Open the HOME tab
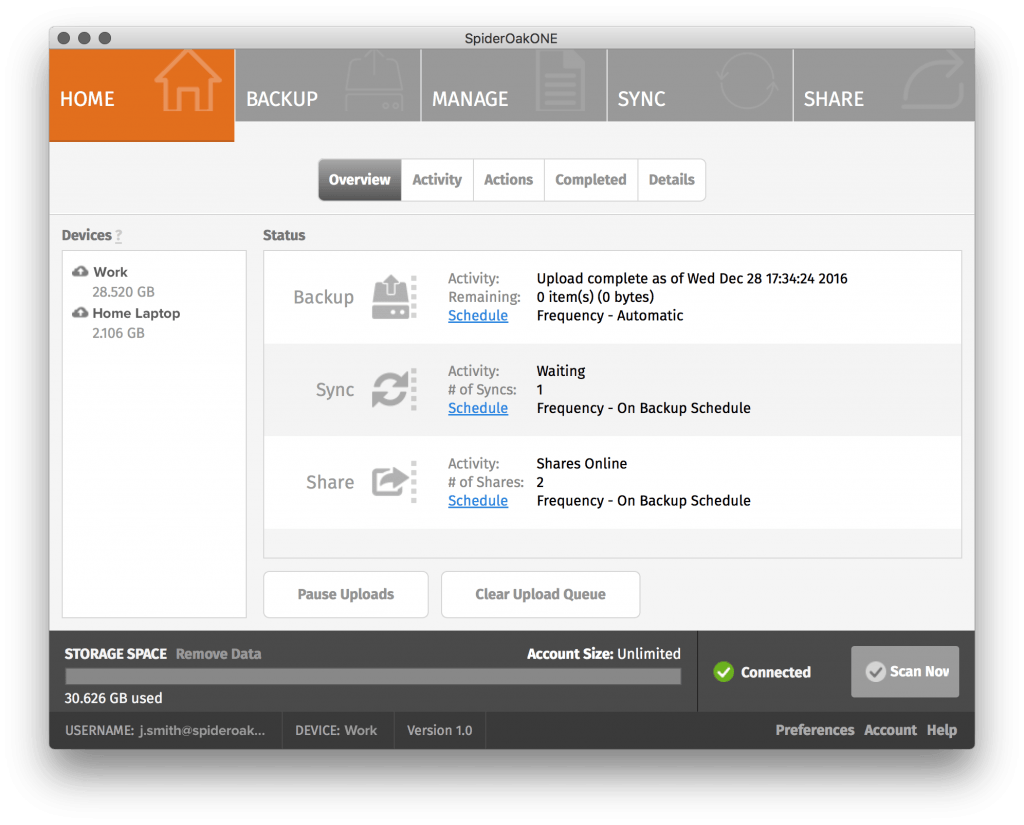Screen dimensions: 1024x825 coord(142,95)
